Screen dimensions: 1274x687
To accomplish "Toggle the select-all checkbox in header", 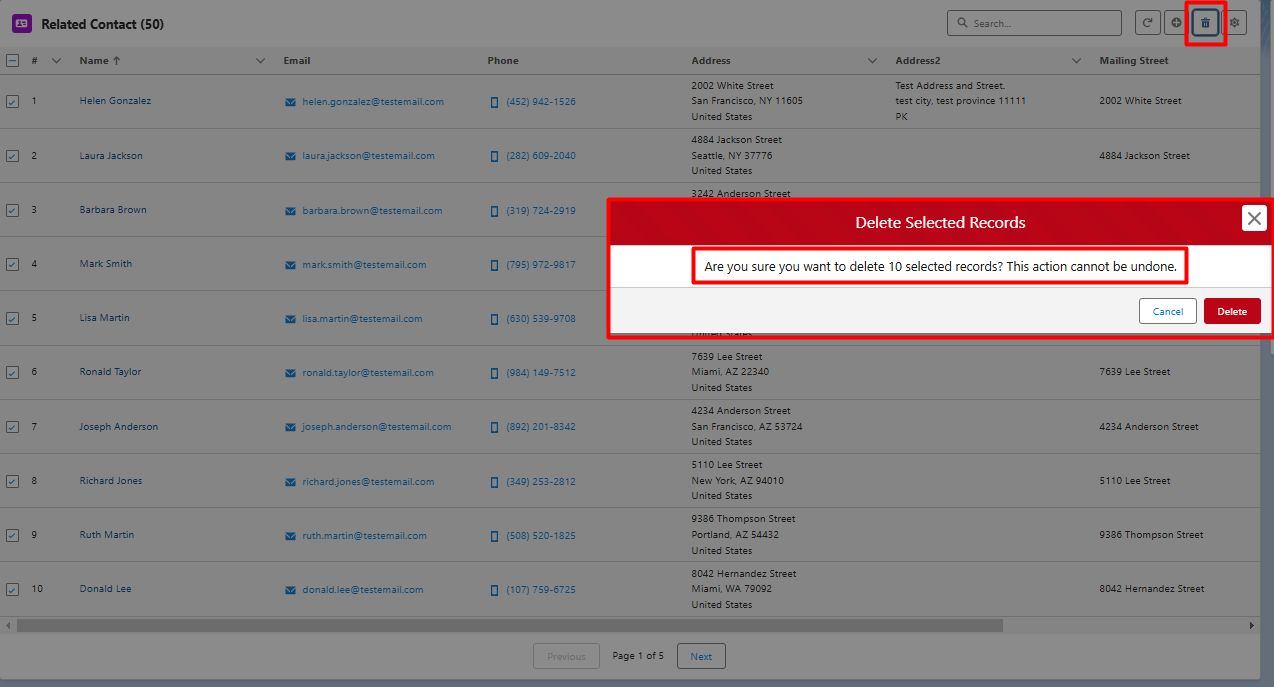I will pyautogui.click(x=12, y=61).
